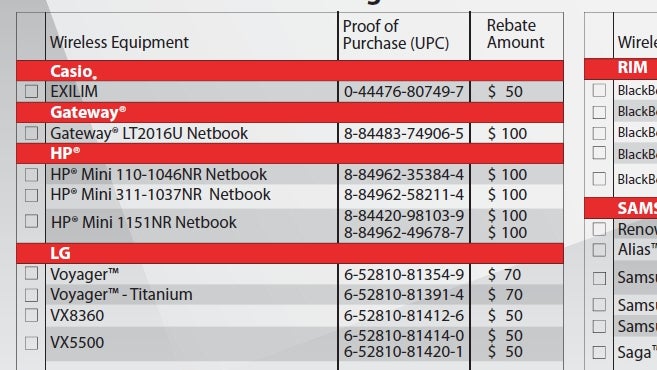Image resolution: width=657 pixels, height=370 pixels.
Task: Click the $70 rebate for Voyager
Action: (504, 275)
